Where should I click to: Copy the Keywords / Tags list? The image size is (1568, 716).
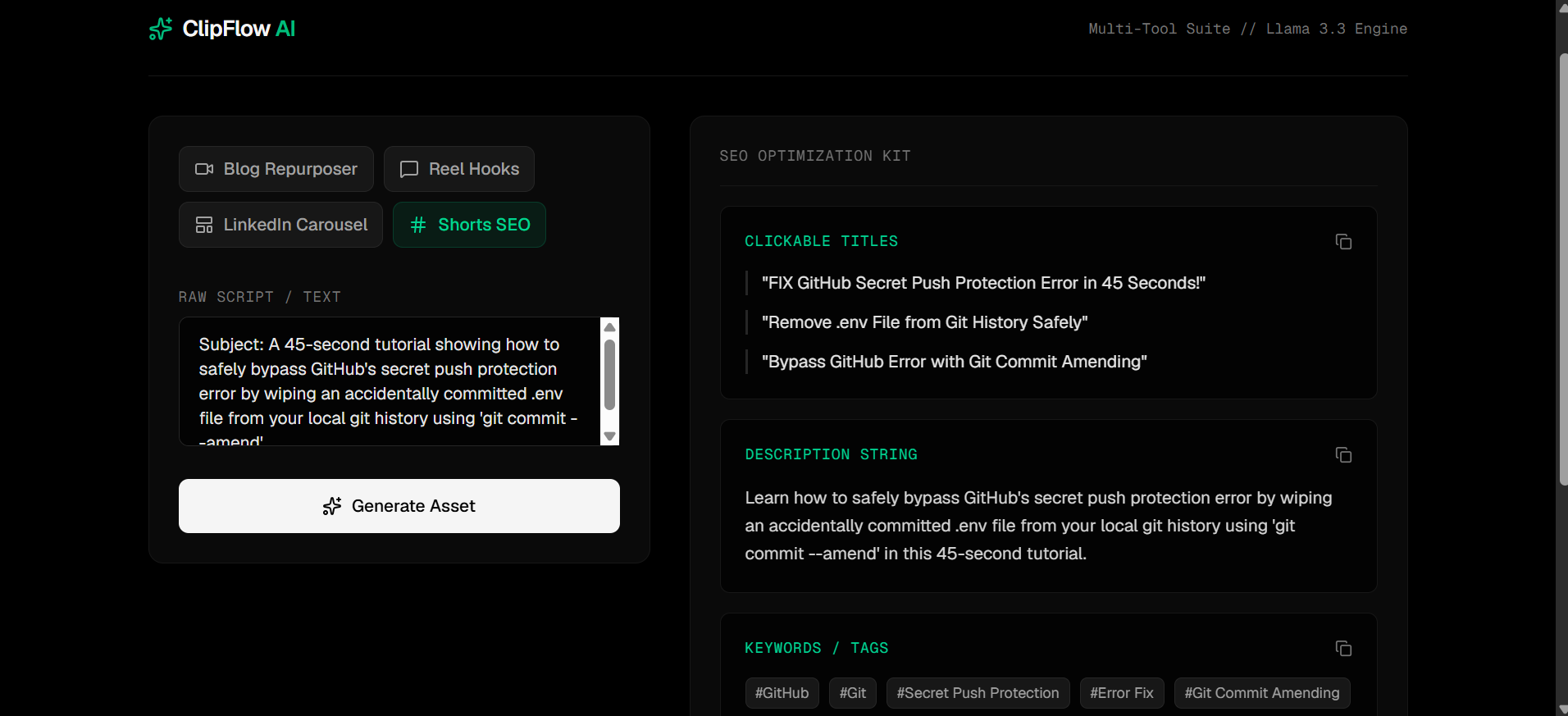coord(1343,649)
